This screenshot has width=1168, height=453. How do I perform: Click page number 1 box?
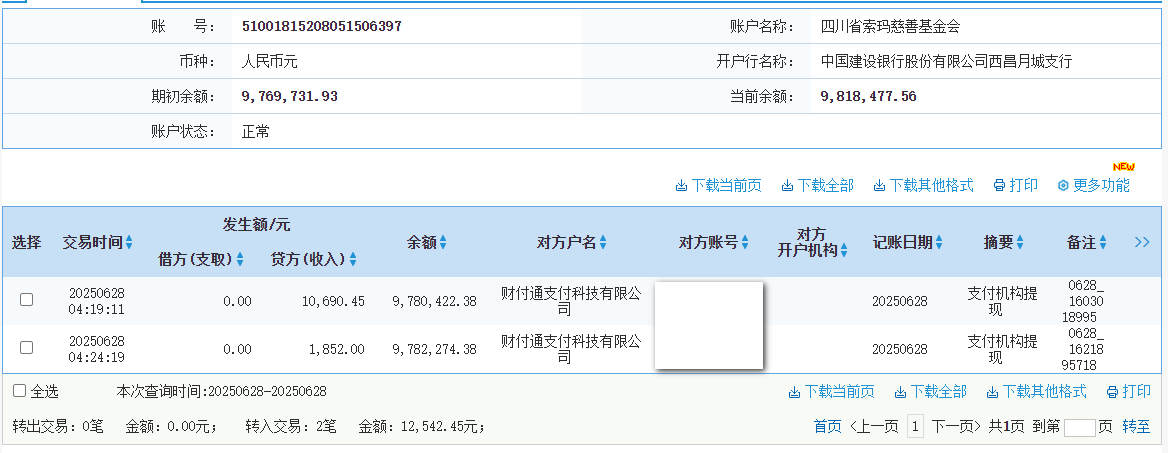(915, 427)
